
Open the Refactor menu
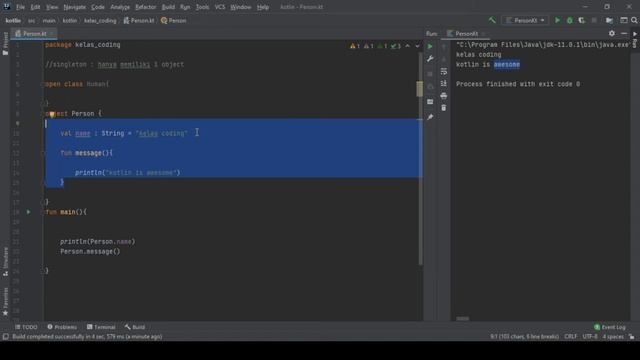click(146, 7)
